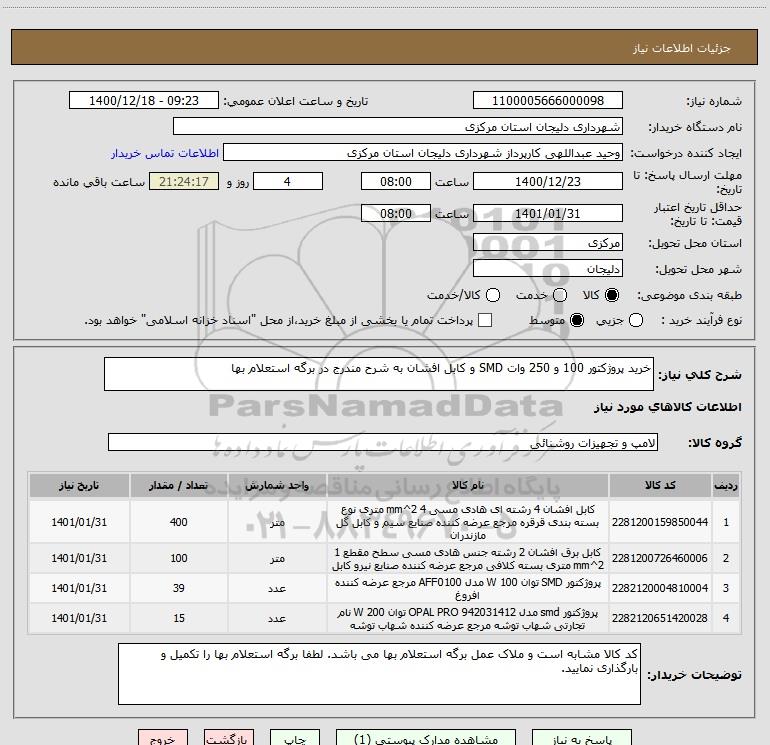
Task: Click the request creator field
Action: click(x=423, y=153)
